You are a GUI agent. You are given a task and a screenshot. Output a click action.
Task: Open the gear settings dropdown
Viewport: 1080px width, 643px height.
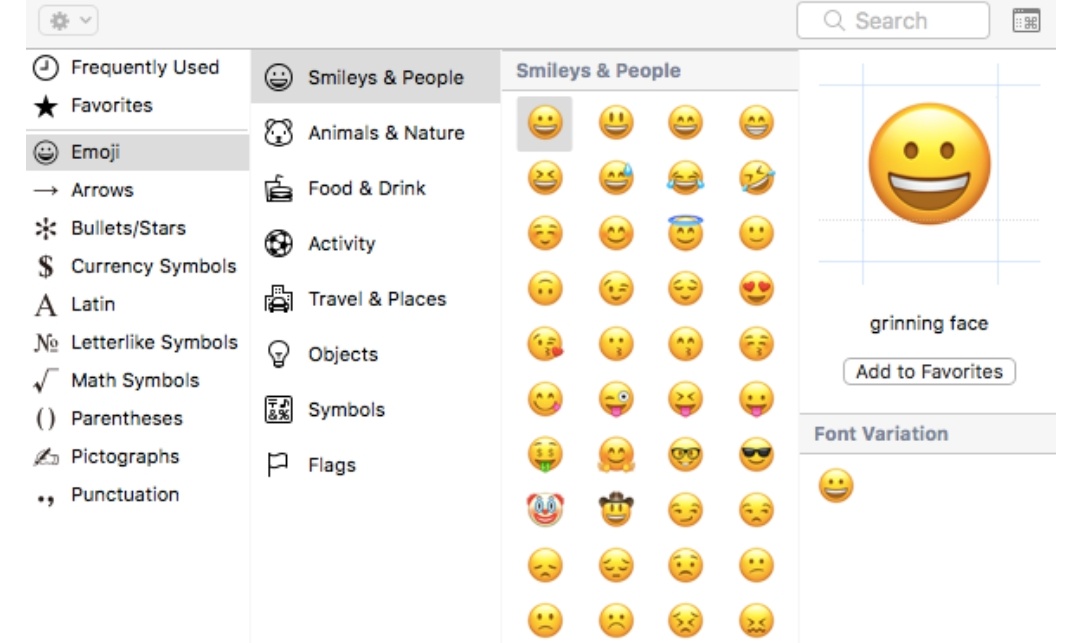pos(68,20)
